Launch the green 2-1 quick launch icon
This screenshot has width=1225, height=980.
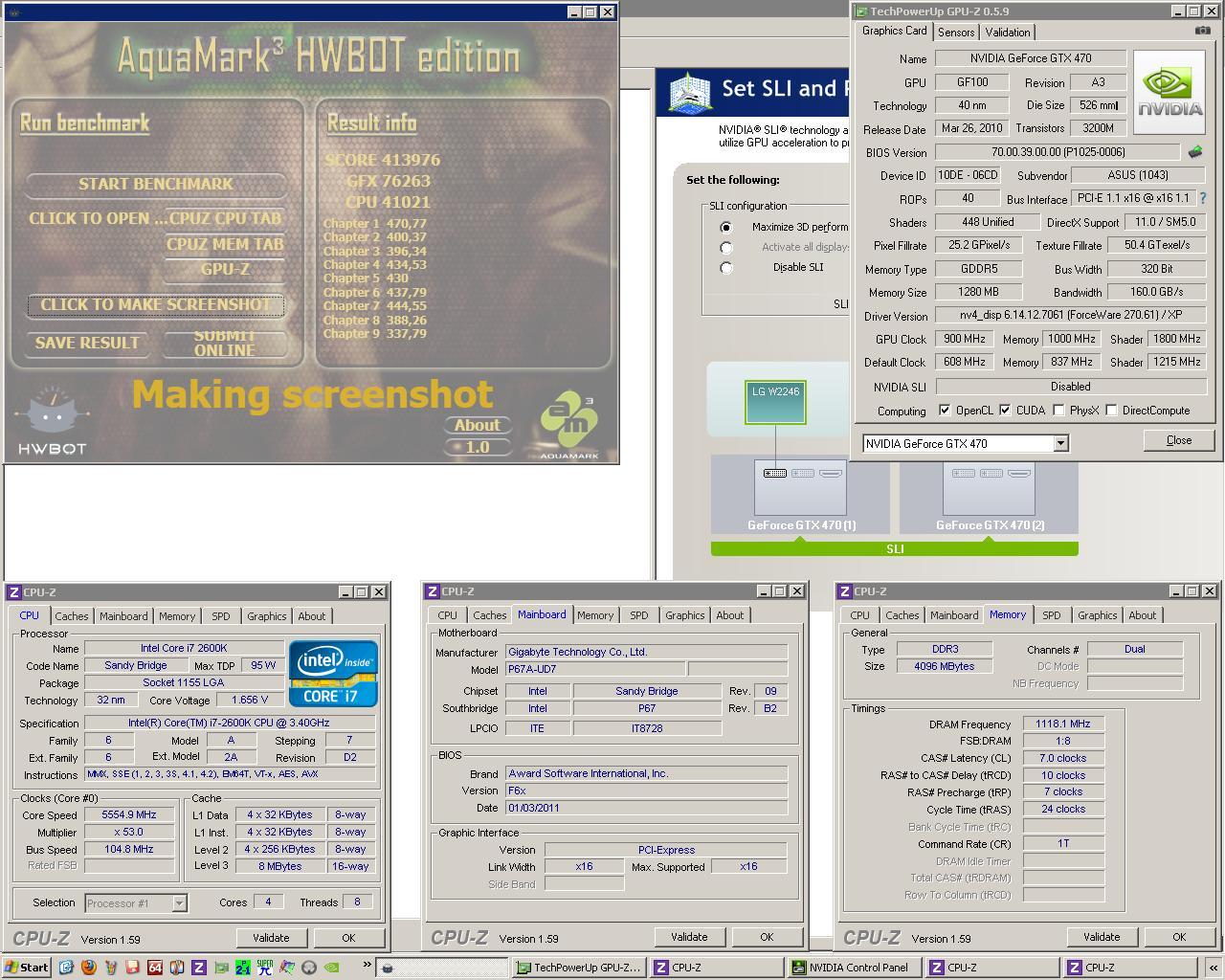[242, 968]
